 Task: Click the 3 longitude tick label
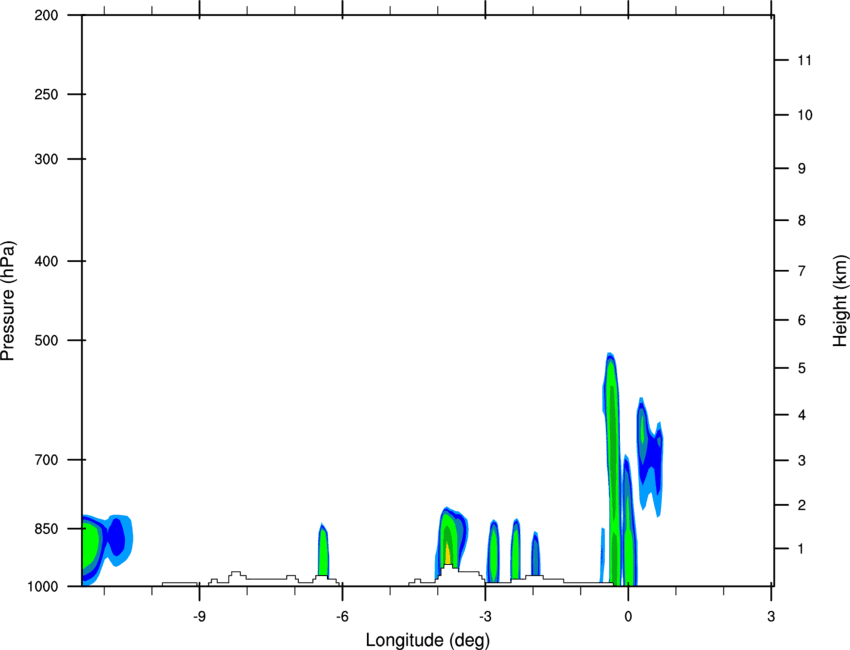coord(771,617)
